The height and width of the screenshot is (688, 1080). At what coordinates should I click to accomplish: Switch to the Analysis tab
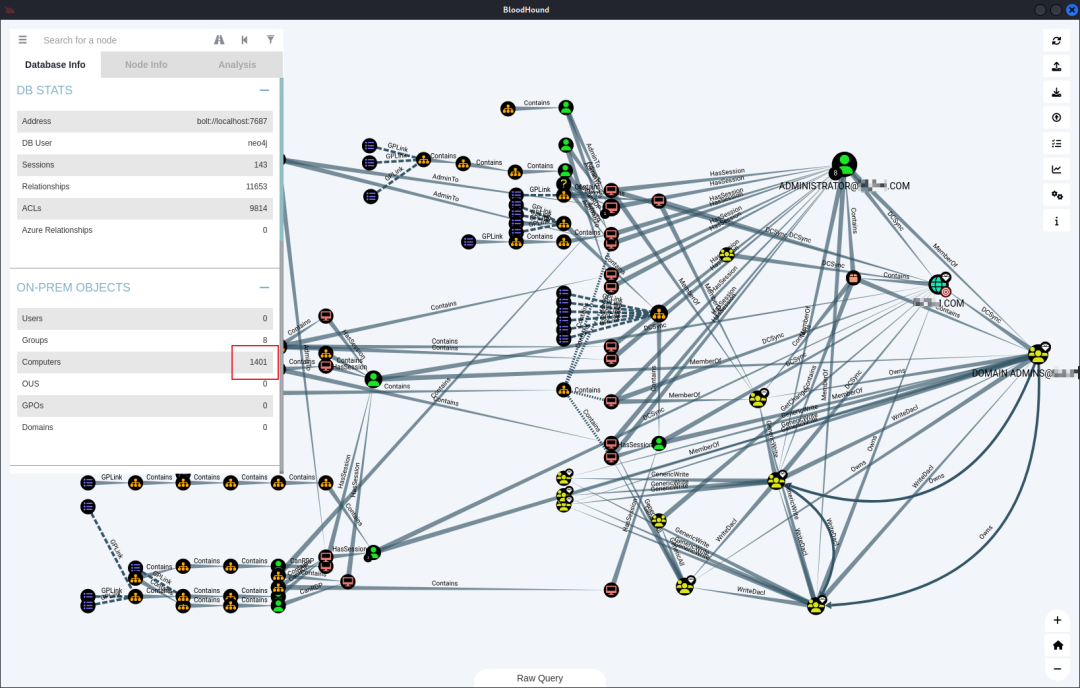click(x=237, y=65)
